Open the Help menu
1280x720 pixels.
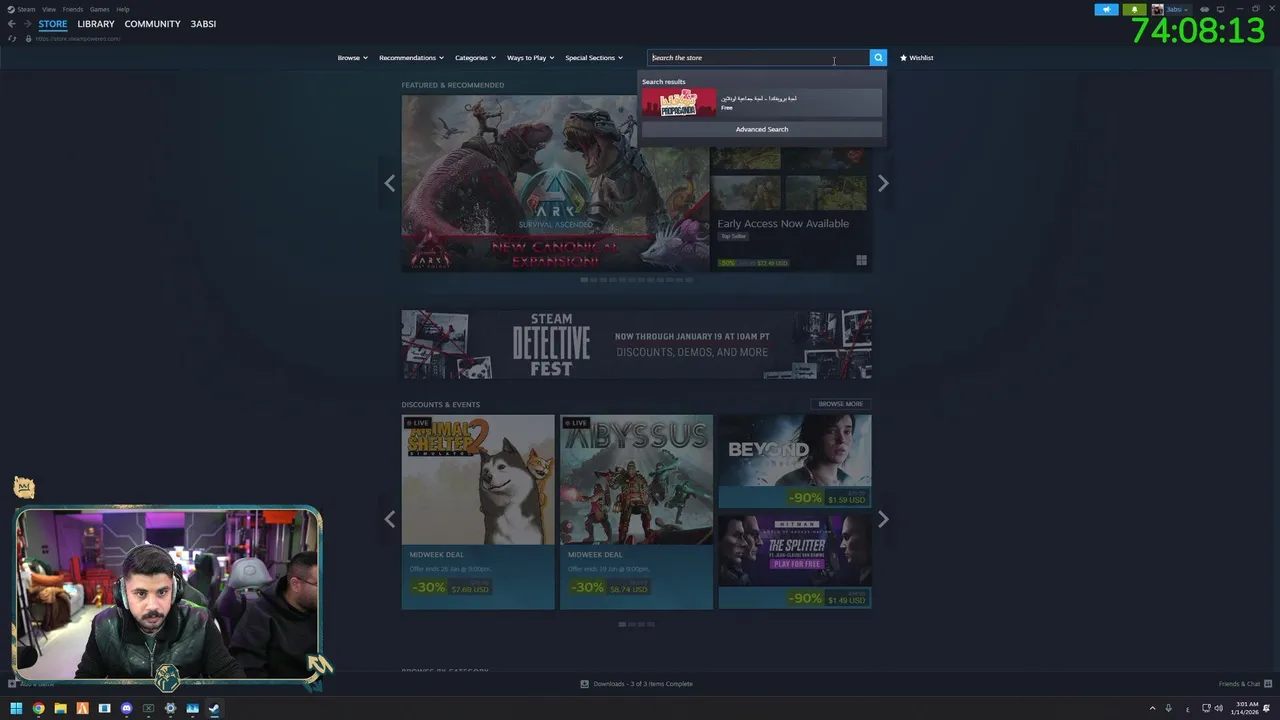point(123,9)
